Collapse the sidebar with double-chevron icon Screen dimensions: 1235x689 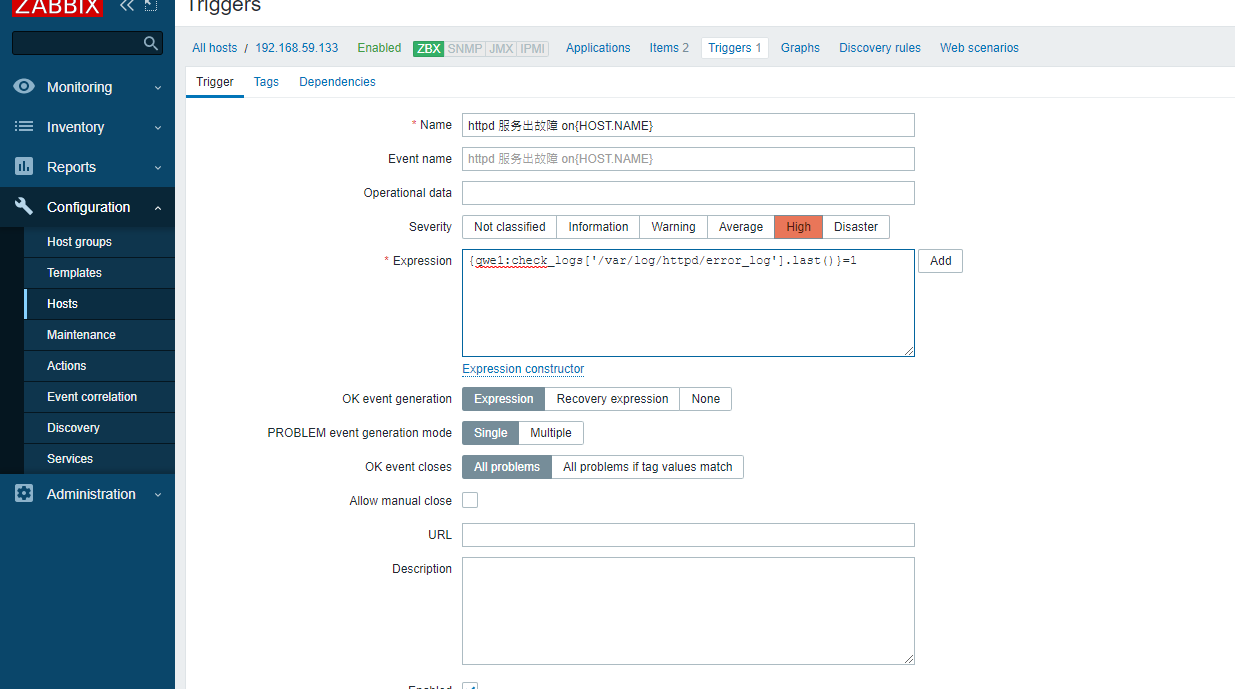tap(127, 6)
